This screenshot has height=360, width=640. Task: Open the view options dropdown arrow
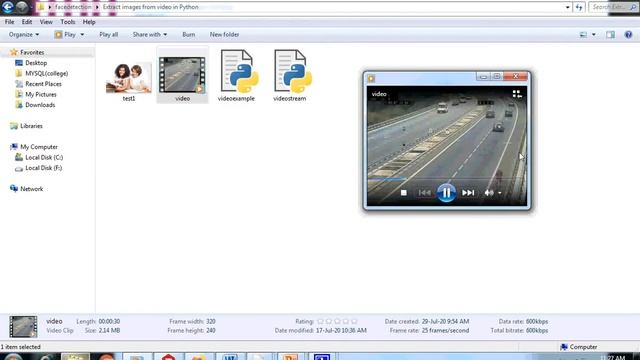593,35
